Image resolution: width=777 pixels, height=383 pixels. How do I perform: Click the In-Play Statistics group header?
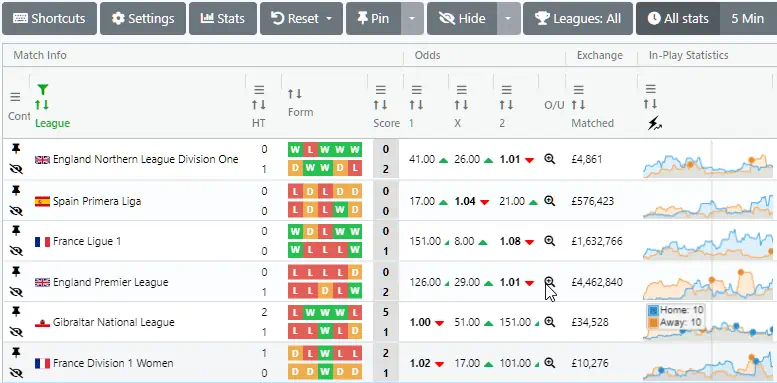[688, 55]
